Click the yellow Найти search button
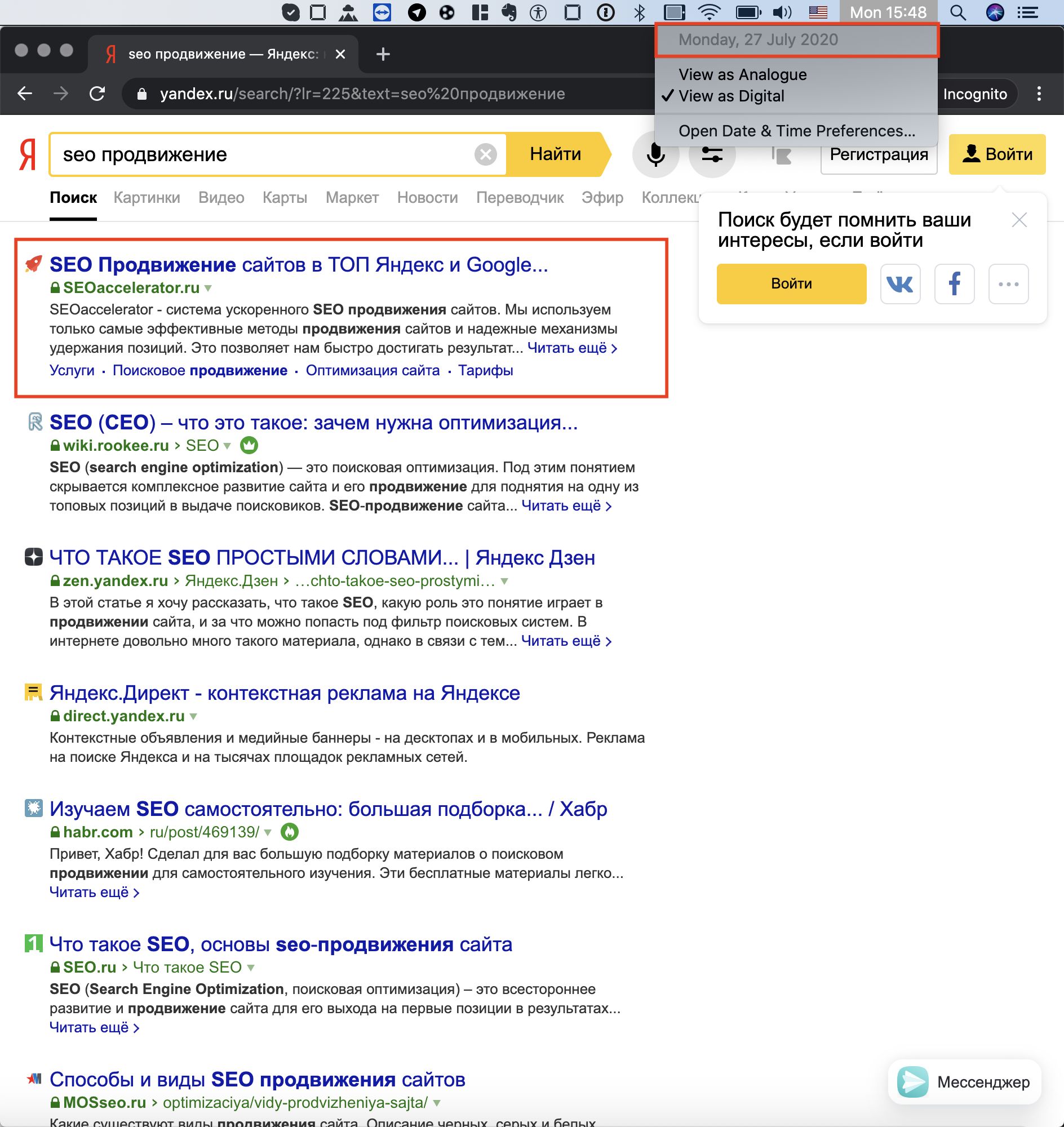The width and height of the screenshot is (1064, 1127). [555, 154]
